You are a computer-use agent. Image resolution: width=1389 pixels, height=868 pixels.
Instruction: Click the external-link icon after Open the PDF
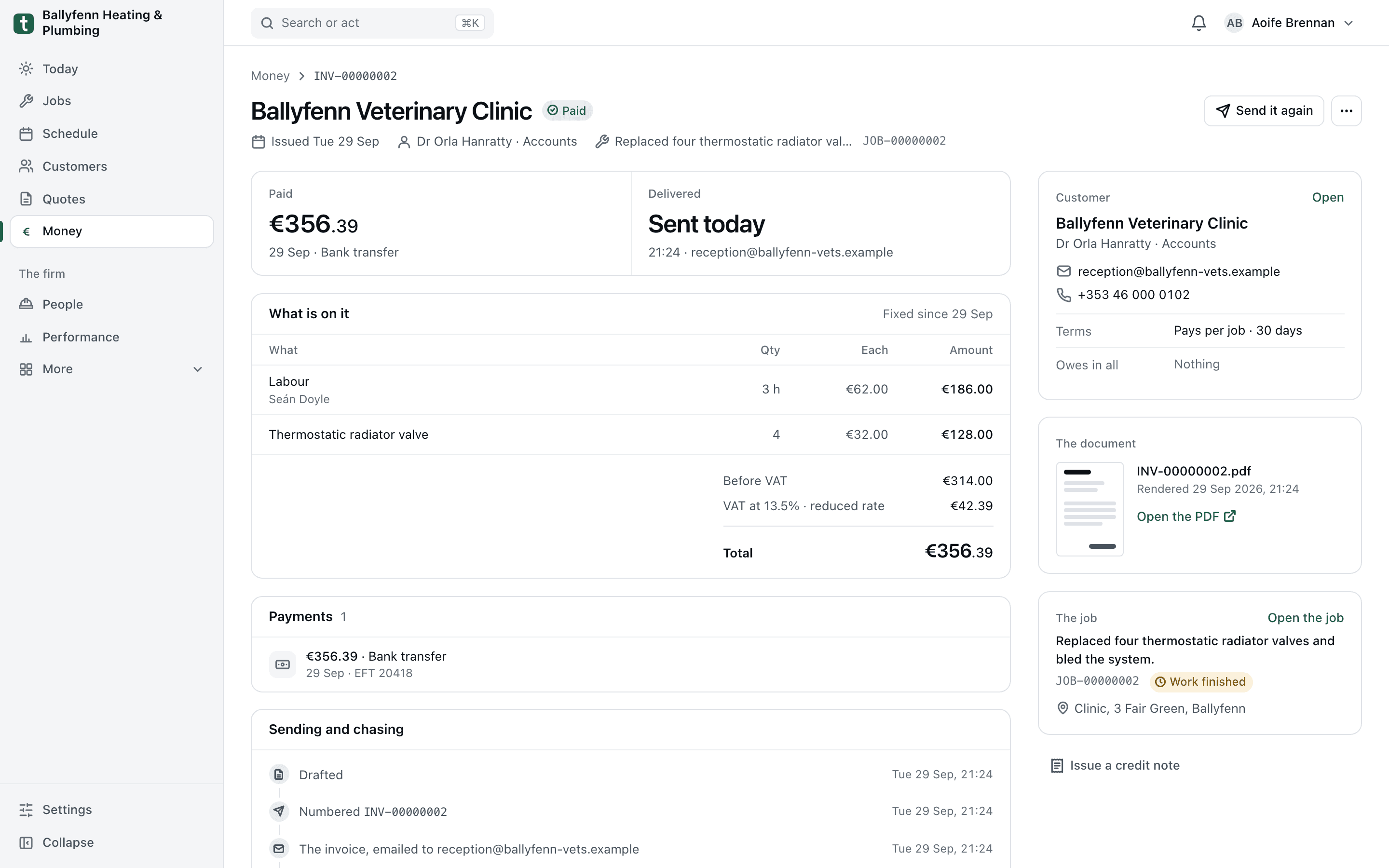point(1230,516)
